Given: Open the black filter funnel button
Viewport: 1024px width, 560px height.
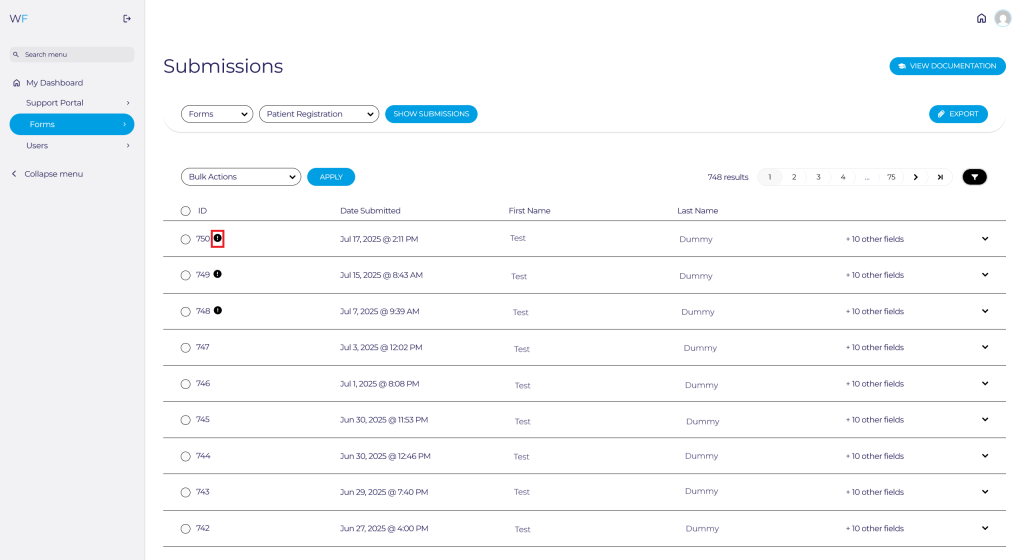Looking at the screenshot, I should (974, 177).
